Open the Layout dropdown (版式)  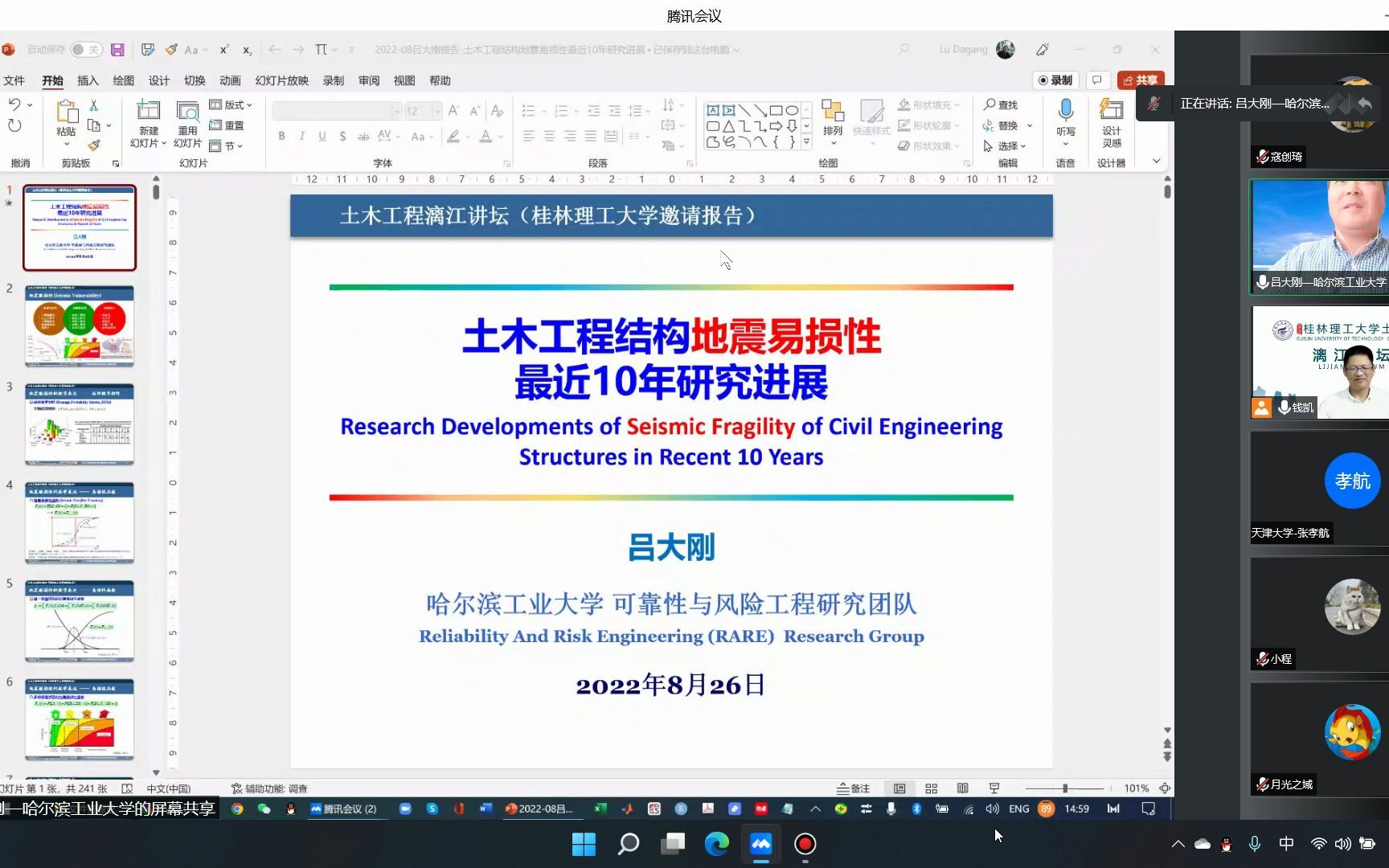[x=231, y=104]
